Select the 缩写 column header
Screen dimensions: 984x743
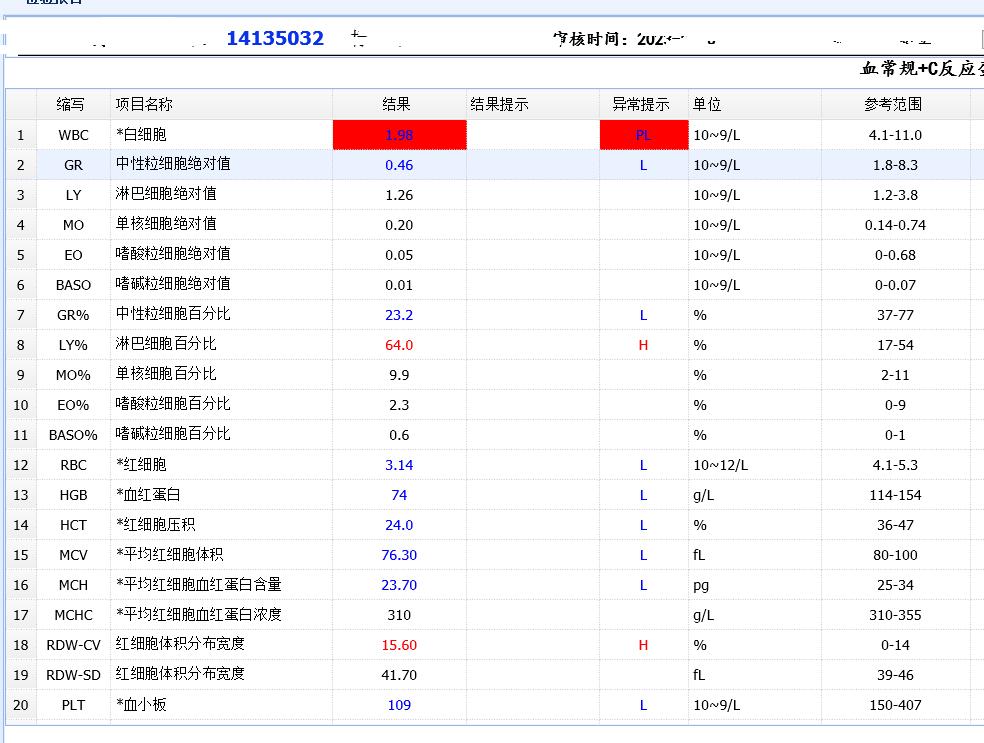tap(72, 103)
